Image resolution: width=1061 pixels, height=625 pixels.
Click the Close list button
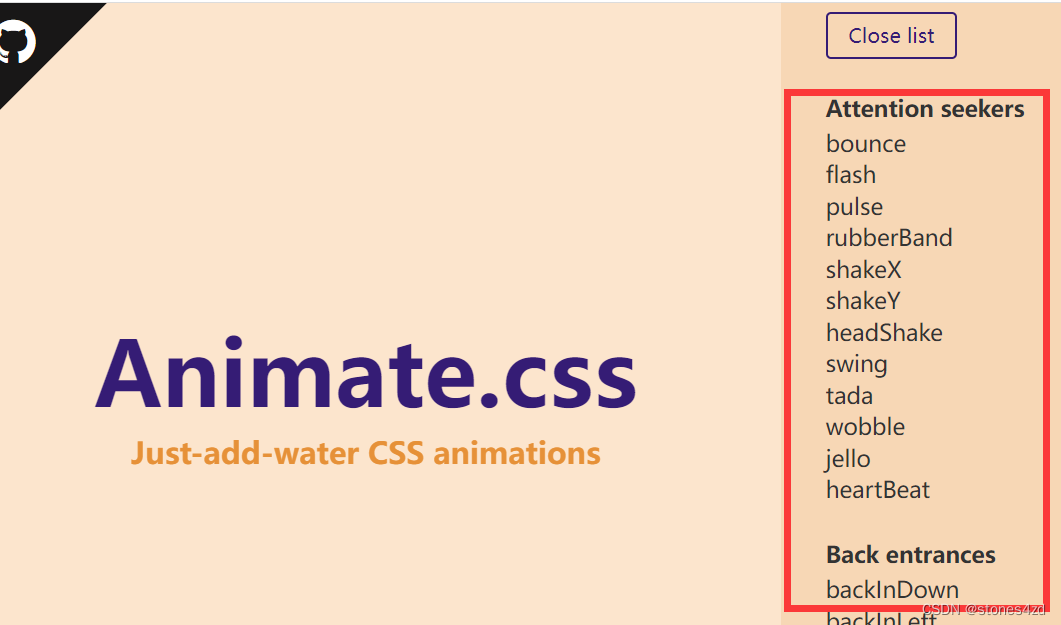891,35
